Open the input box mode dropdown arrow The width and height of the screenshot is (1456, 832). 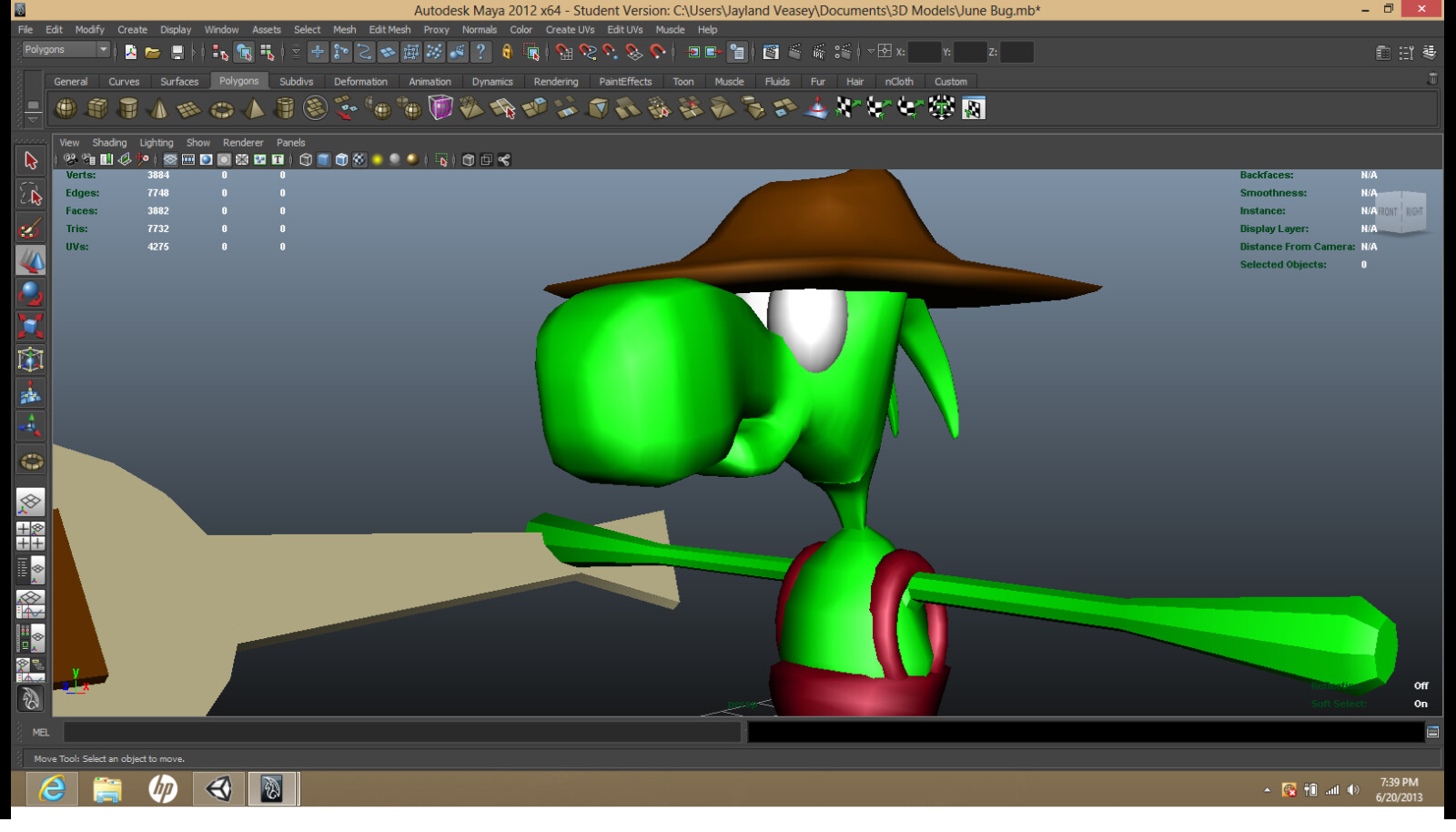pos(870,52)
